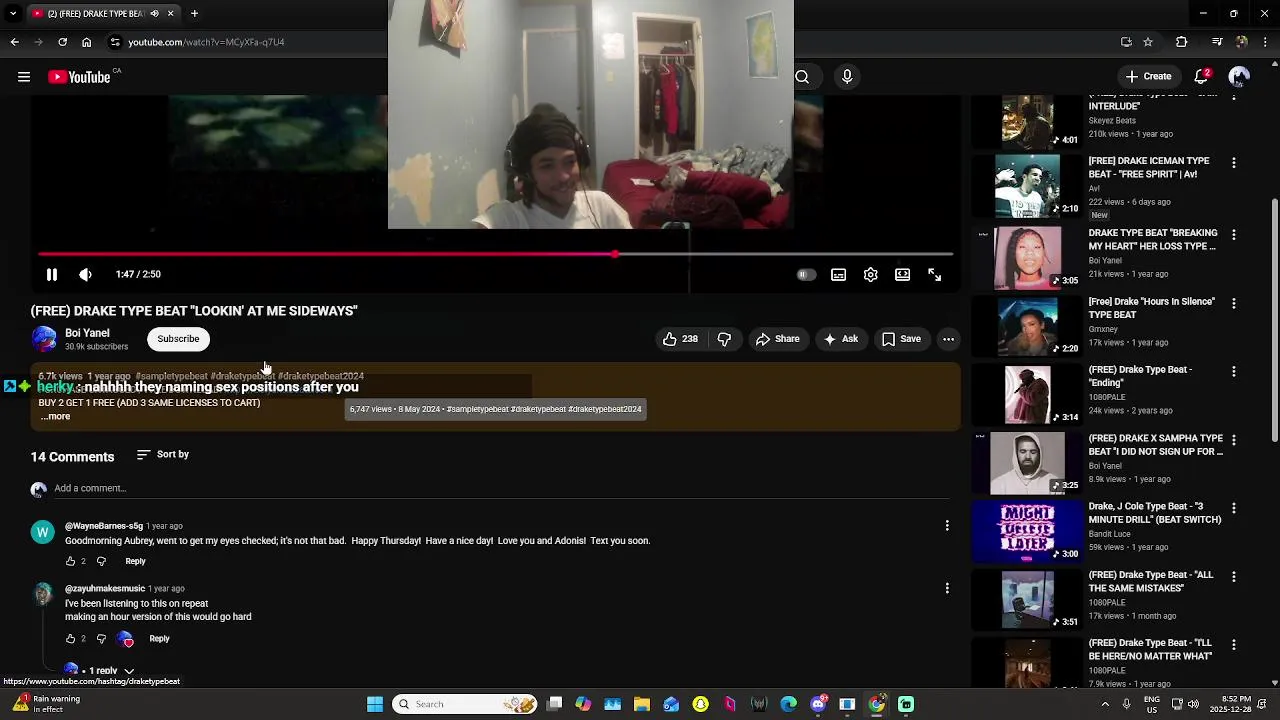Open YouTube account avatar menu
The width and height of the screenshot is (1280, 720).
point(1239,77)
